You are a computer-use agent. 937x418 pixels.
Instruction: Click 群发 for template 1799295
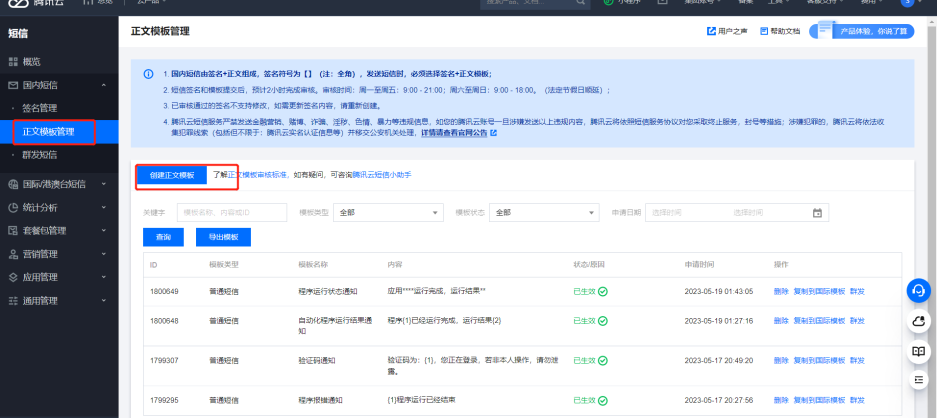(858, 399)
